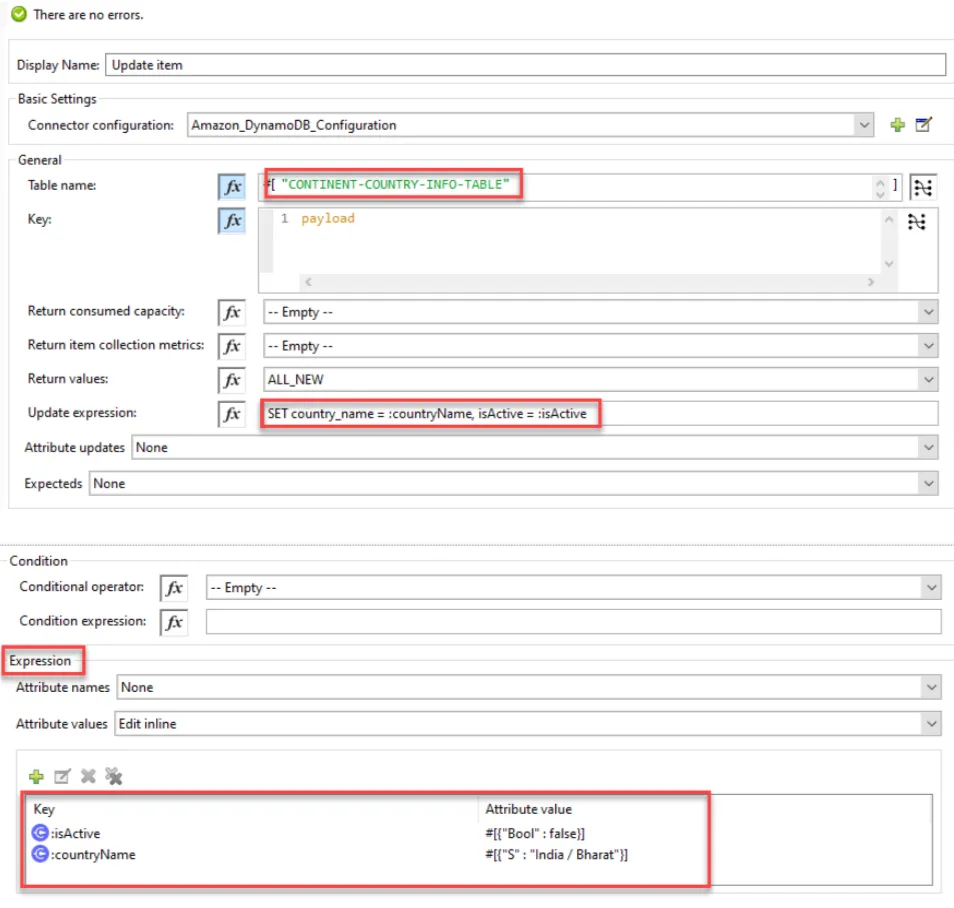Open the Connector configuration dropdown
Screen dimensions: 954x908
tap(864, 125)
